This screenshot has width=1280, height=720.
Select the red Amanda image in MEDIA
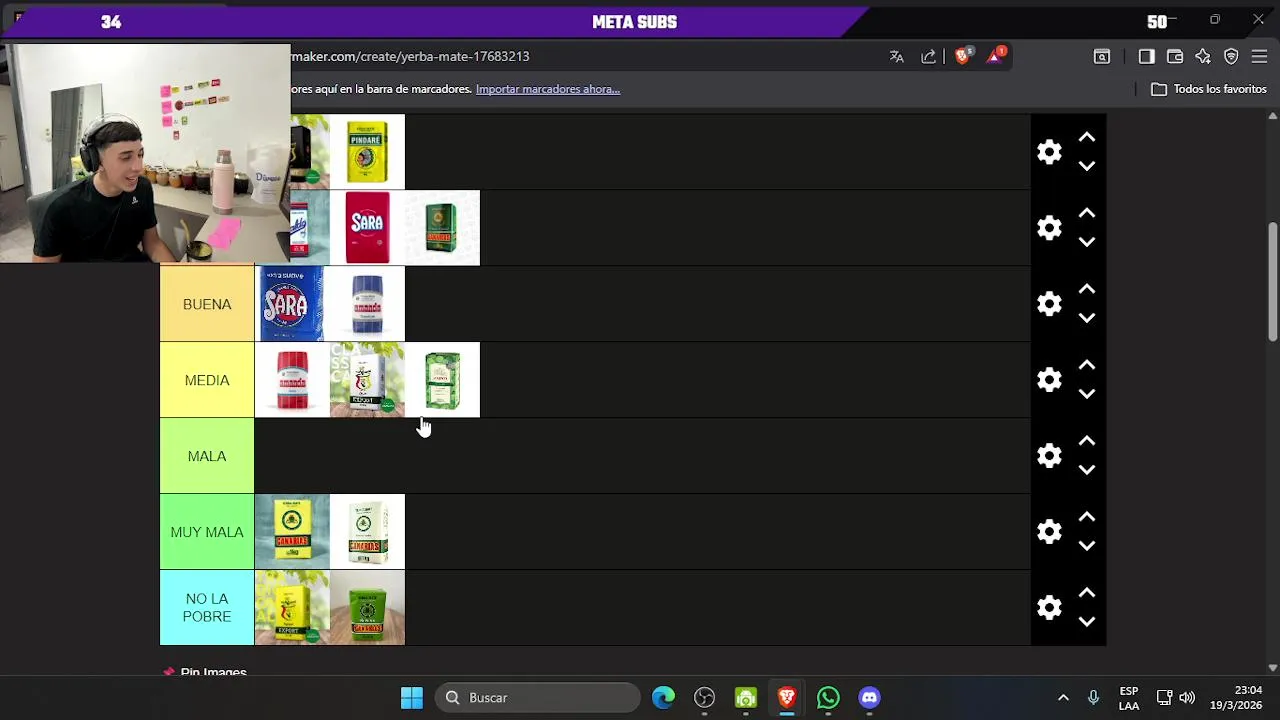click(x=292, y=380)
